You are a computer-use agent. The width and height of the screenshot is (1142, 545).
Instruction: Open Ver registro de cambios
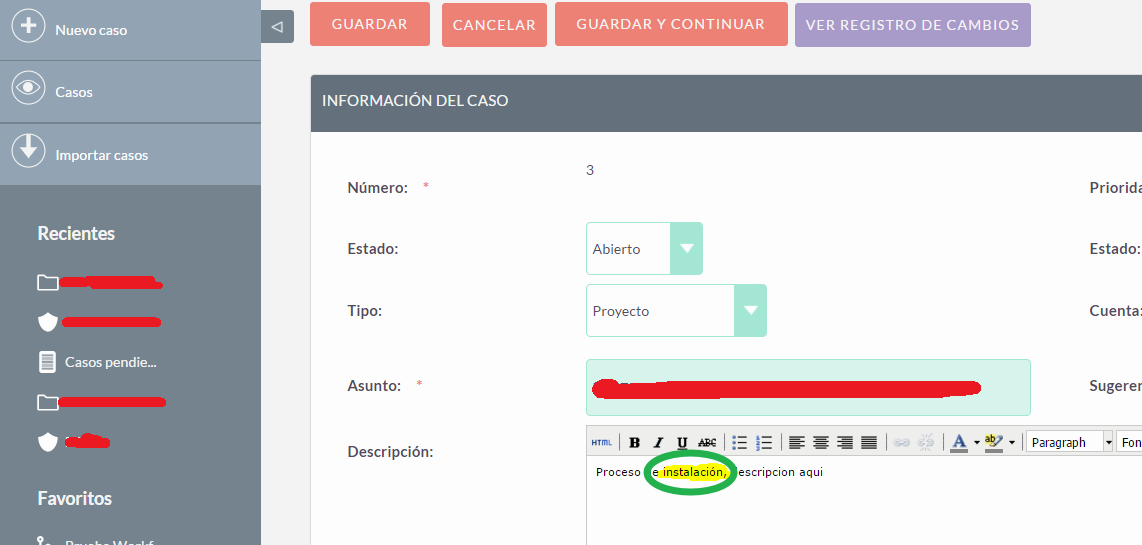click(x=913, y=25)
